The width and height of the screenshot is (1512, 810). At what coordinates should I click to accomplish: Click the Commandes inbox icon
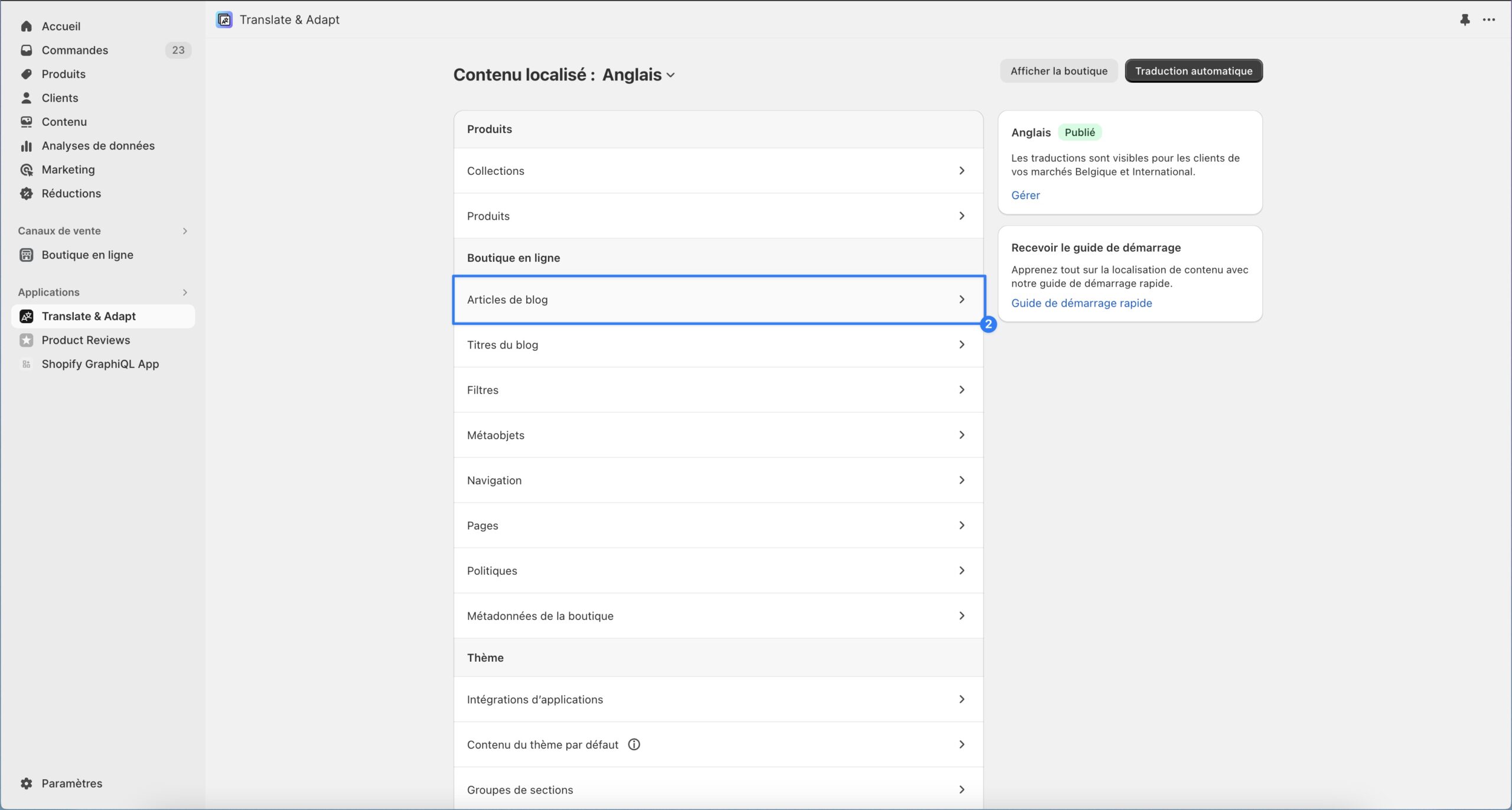tap(26, 50)
